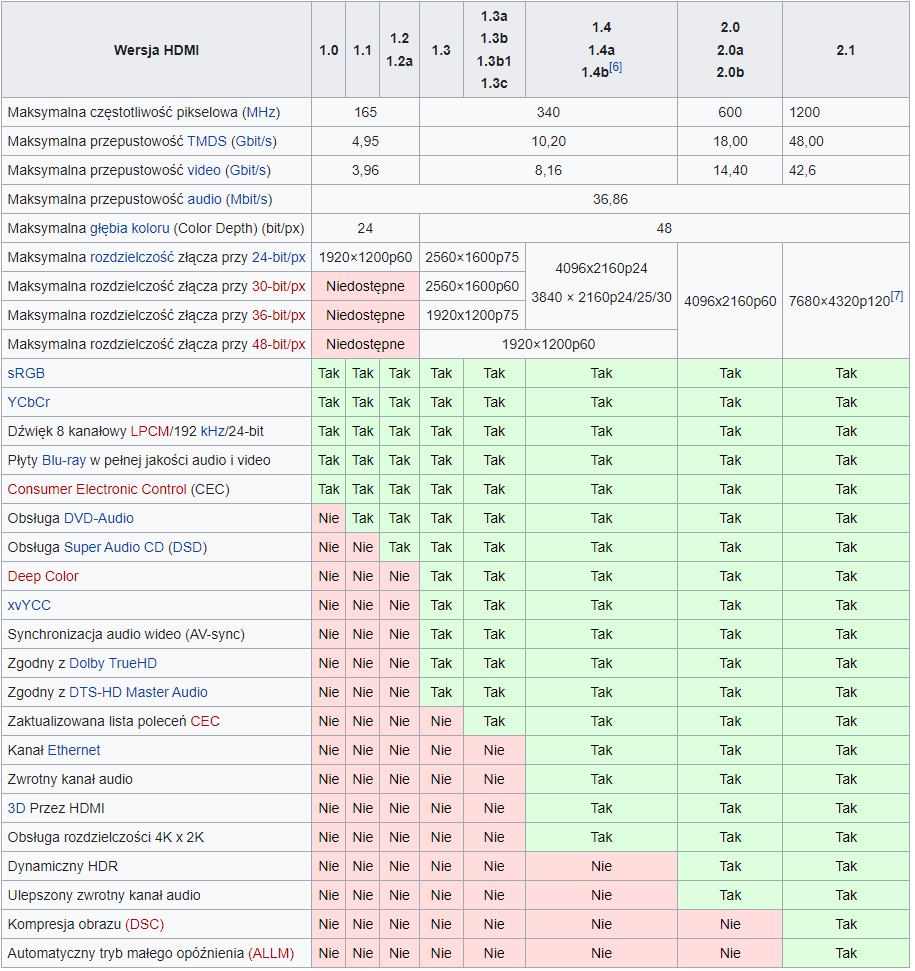Click the red LPCM link
This screenshot has height=971, width=915.
tap(150, 432)
